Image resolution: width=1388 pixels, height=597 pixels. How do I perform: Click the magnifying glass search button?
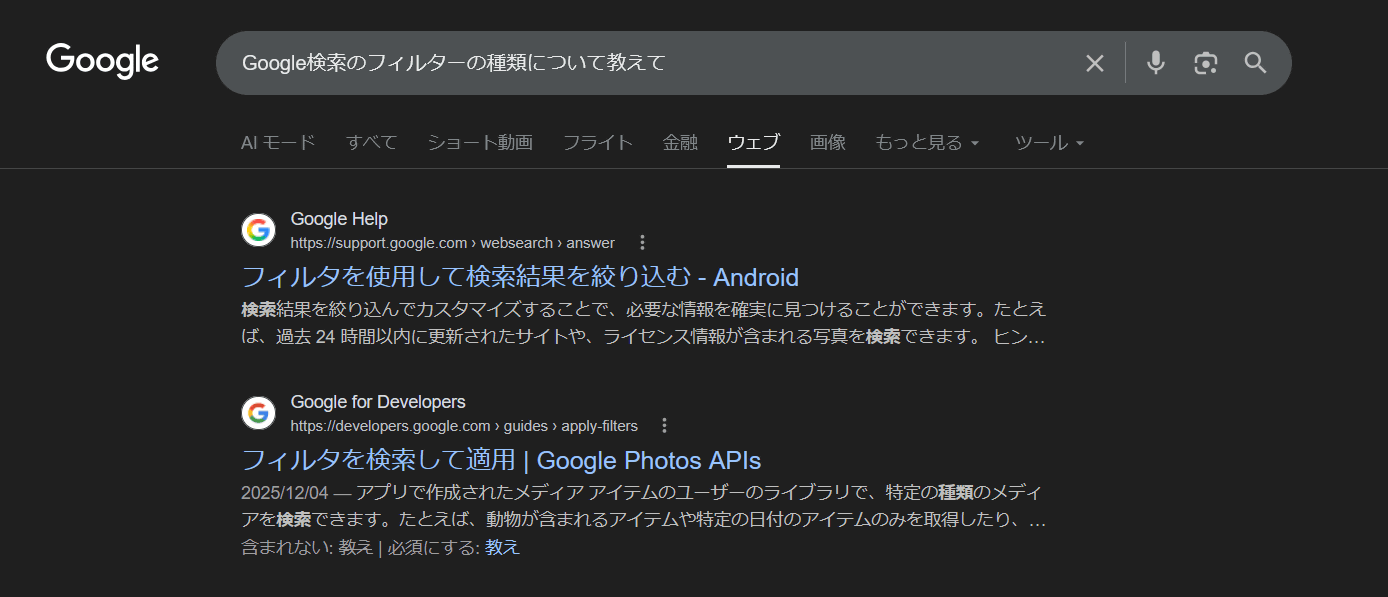tap(1255, 63)
